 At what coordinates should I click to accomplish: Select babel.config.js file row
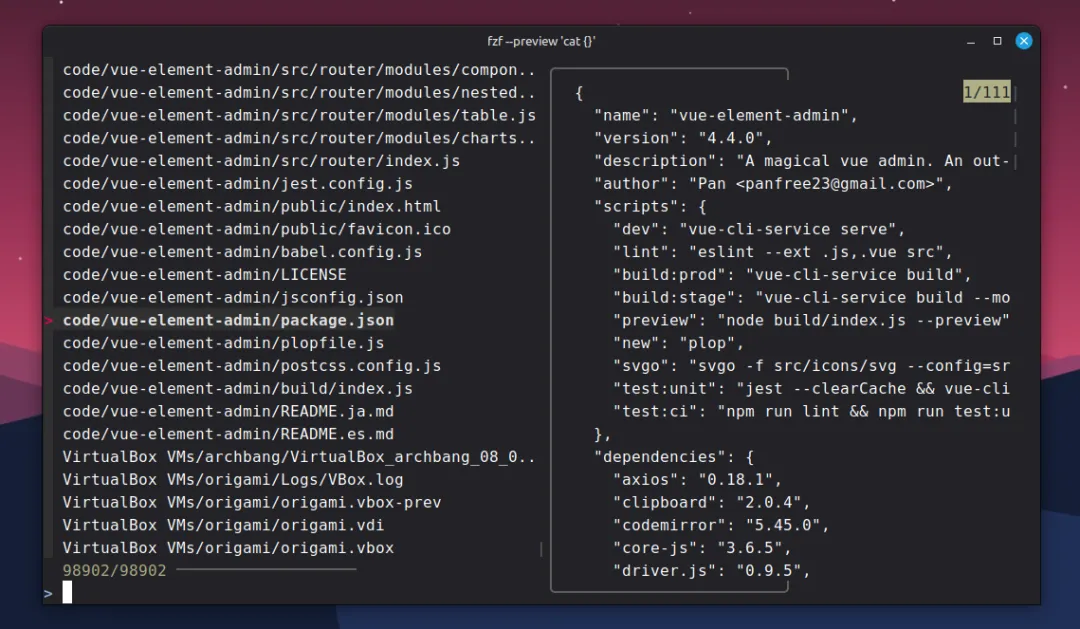[x=242, y=251]
